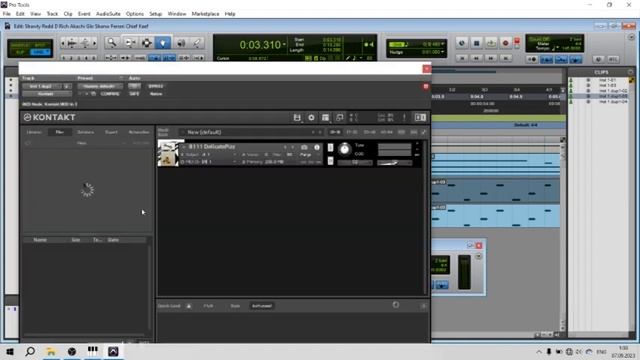Switch to Kontakt Libraries browser tab

point(34,132)
